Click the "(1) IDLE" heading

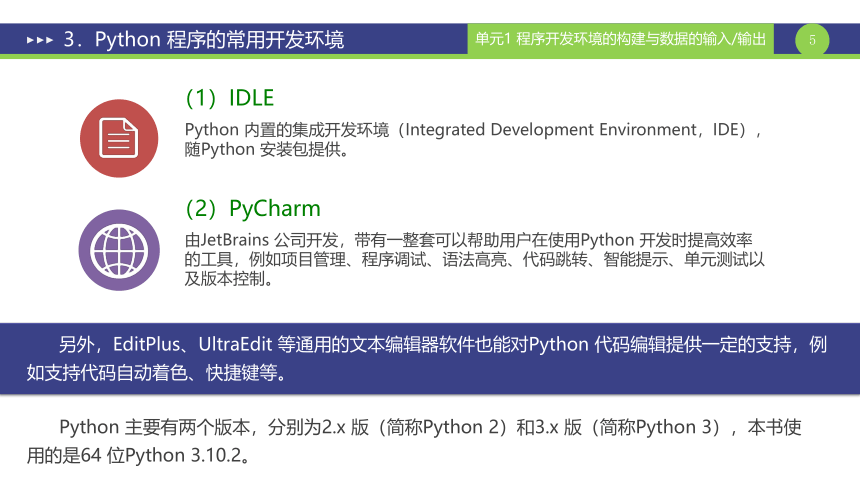point(230,98)
